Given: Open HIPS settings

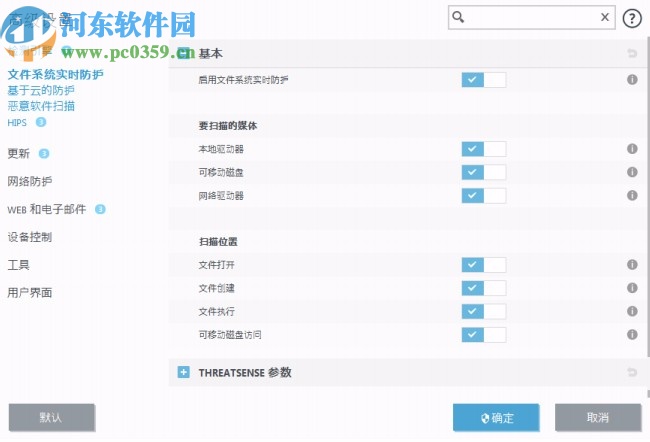Looking at the screenshot, I should [17, 123].
